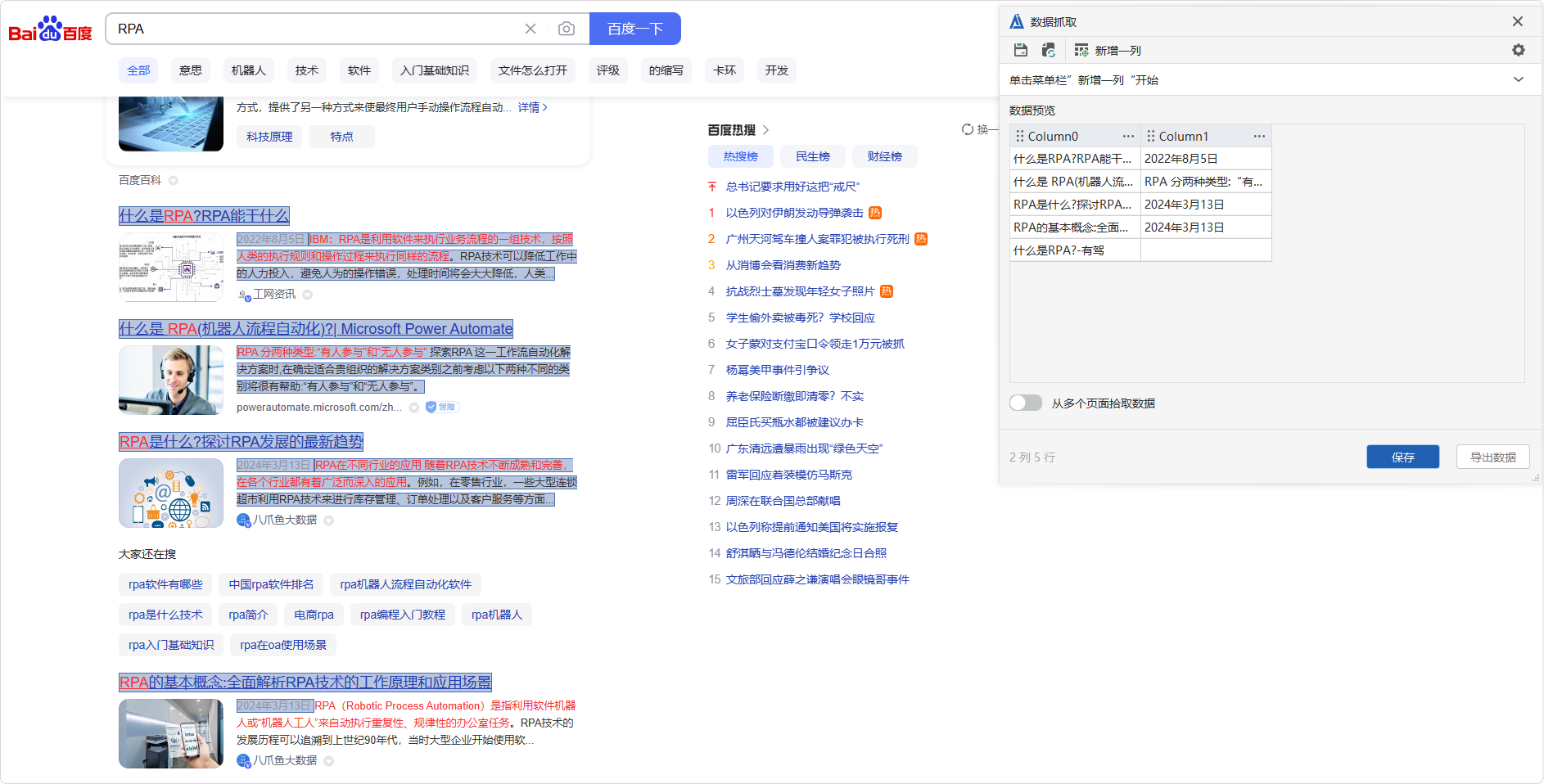This screenshot has width=1544, height=784.
Task: Select the 机器人 filter tab
Action: pos(249,70)
